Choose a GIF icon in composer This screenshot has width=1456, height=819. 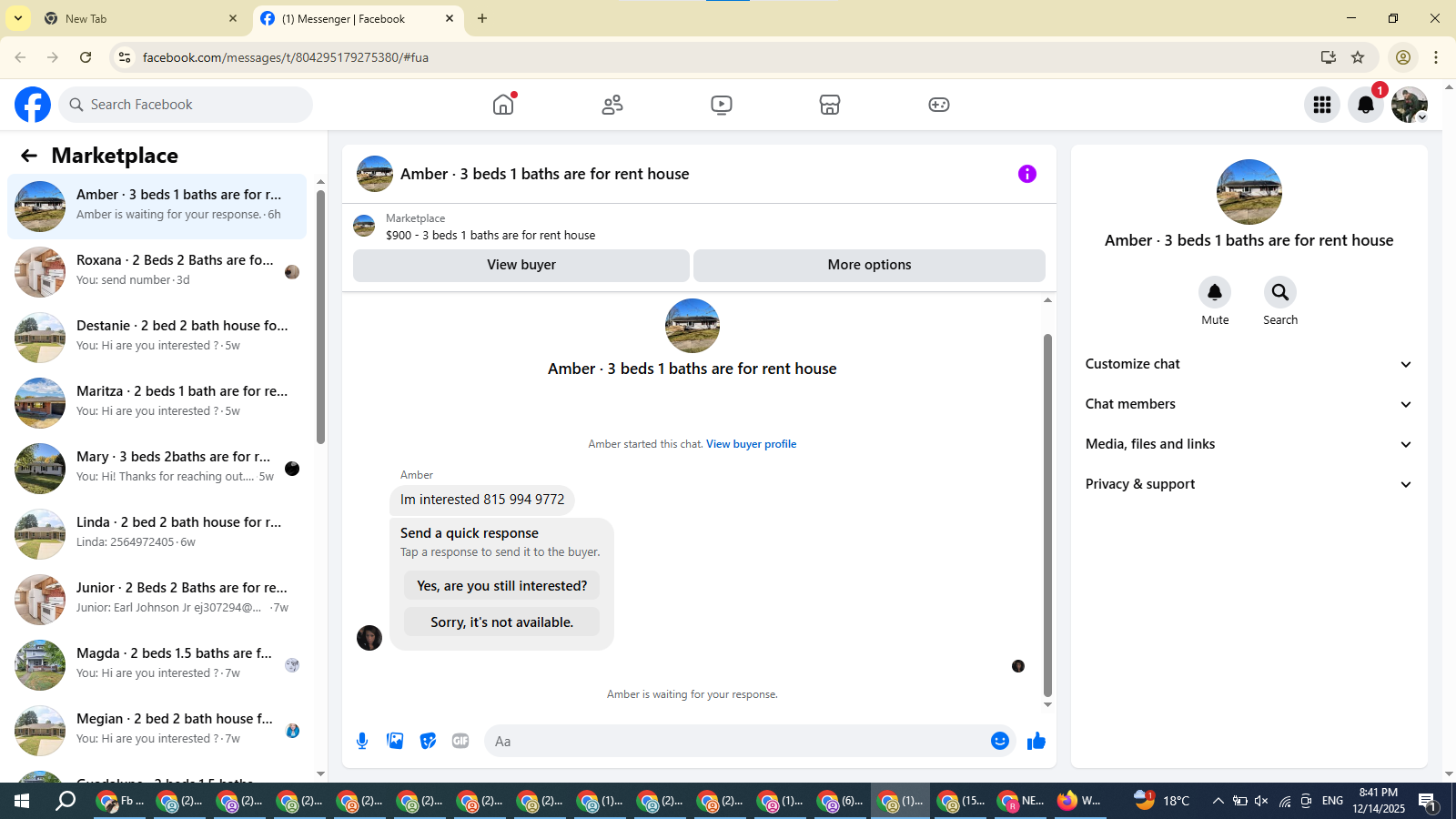pos(460,741)
